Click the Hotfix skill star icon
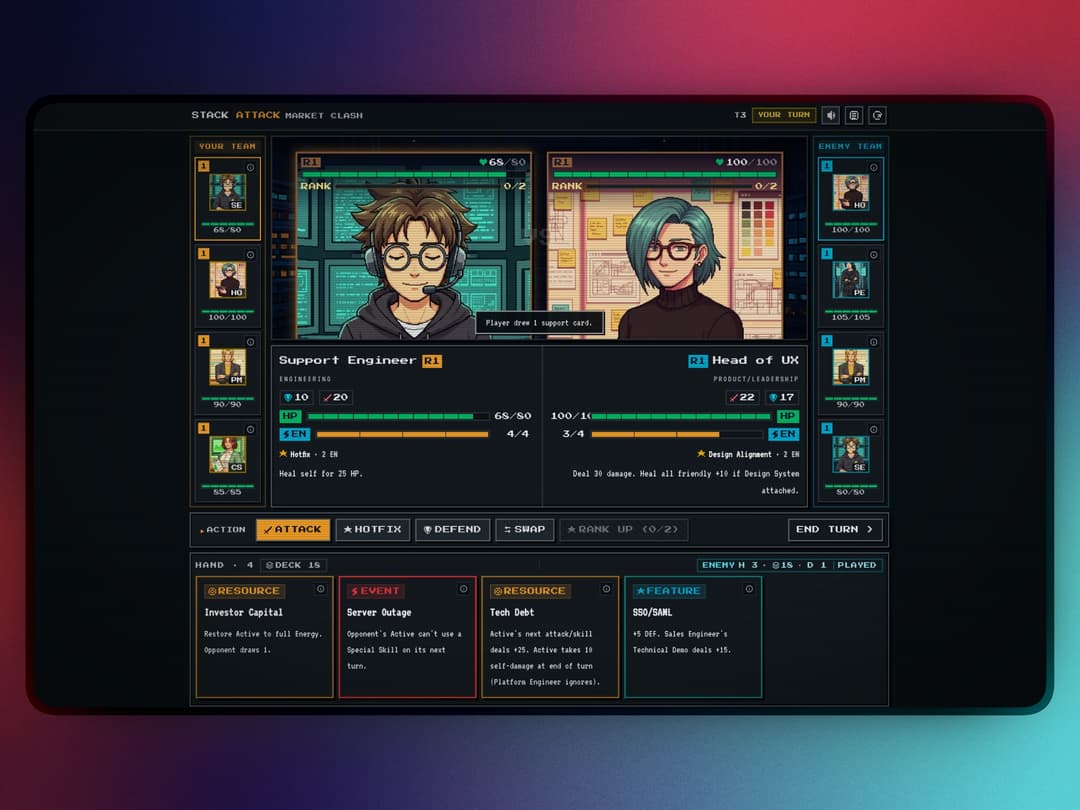This screenshot has width=1080, height=810. point(283,454)
